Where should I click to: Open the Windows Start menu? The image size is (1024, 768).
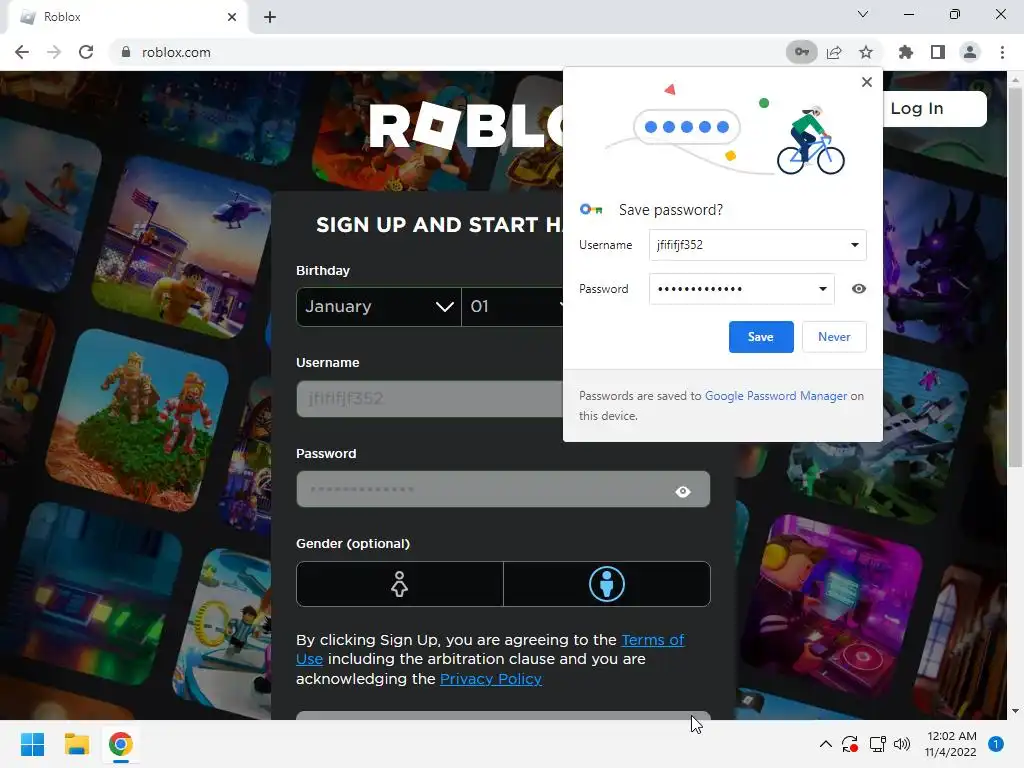click(x=33, y=744)
